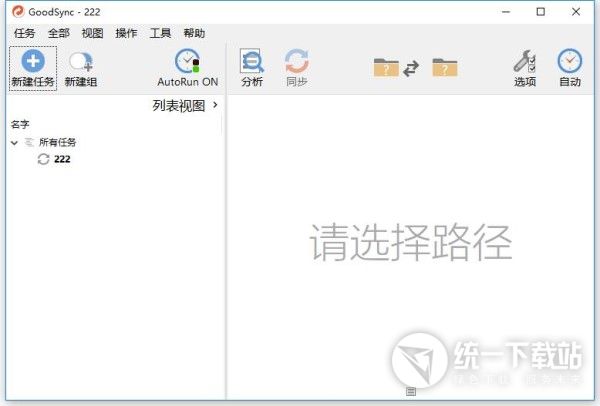The width and height of the screenshot is (600, 406).
Task: Click the 新建任务 (New Job) plus icon
Action: click(33, 61)
